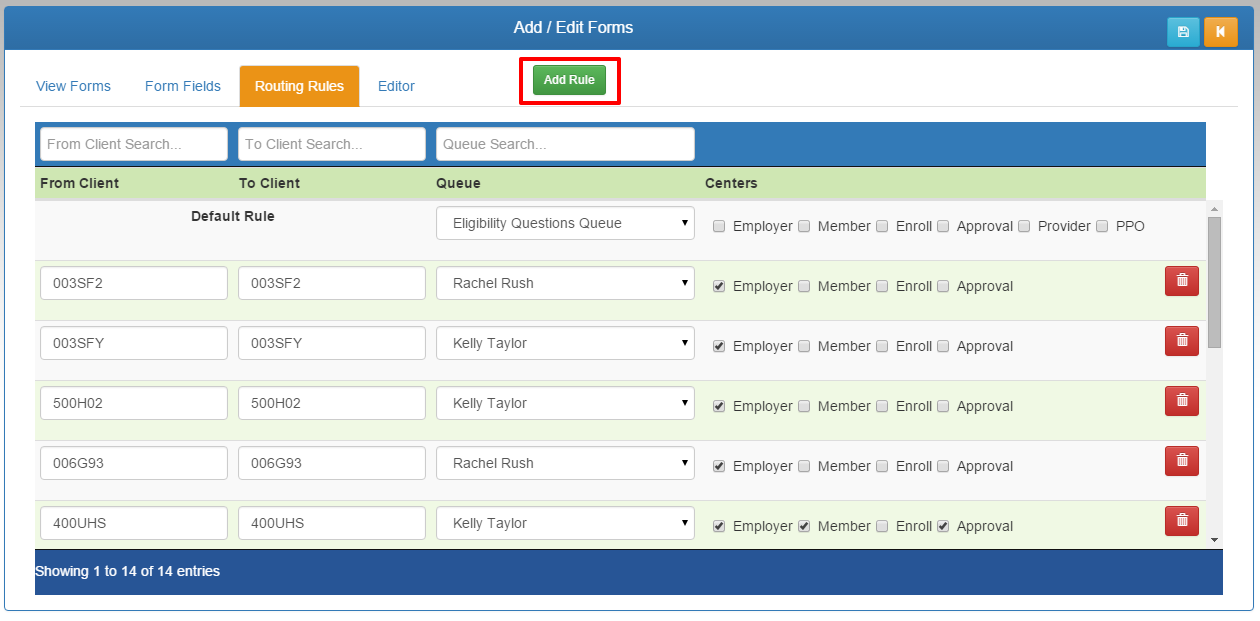
Task: Delete the 400UHS routing rule
Action: coord(1181,521)
